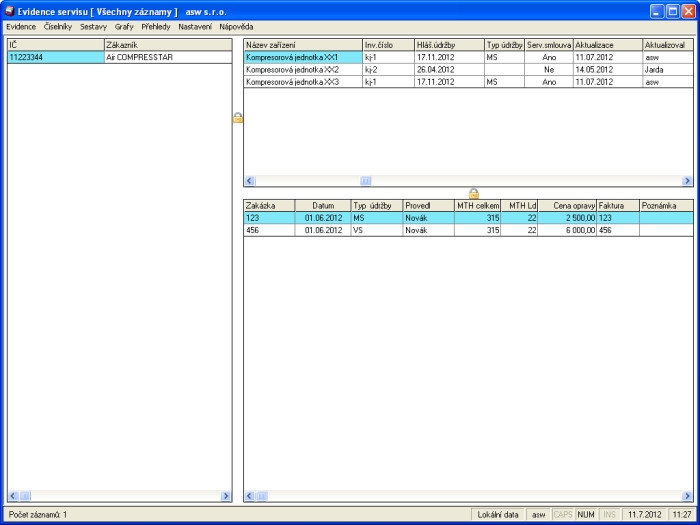
Task: Click the 26.04.2012 maintenance date cell
Action: point(449,70)
